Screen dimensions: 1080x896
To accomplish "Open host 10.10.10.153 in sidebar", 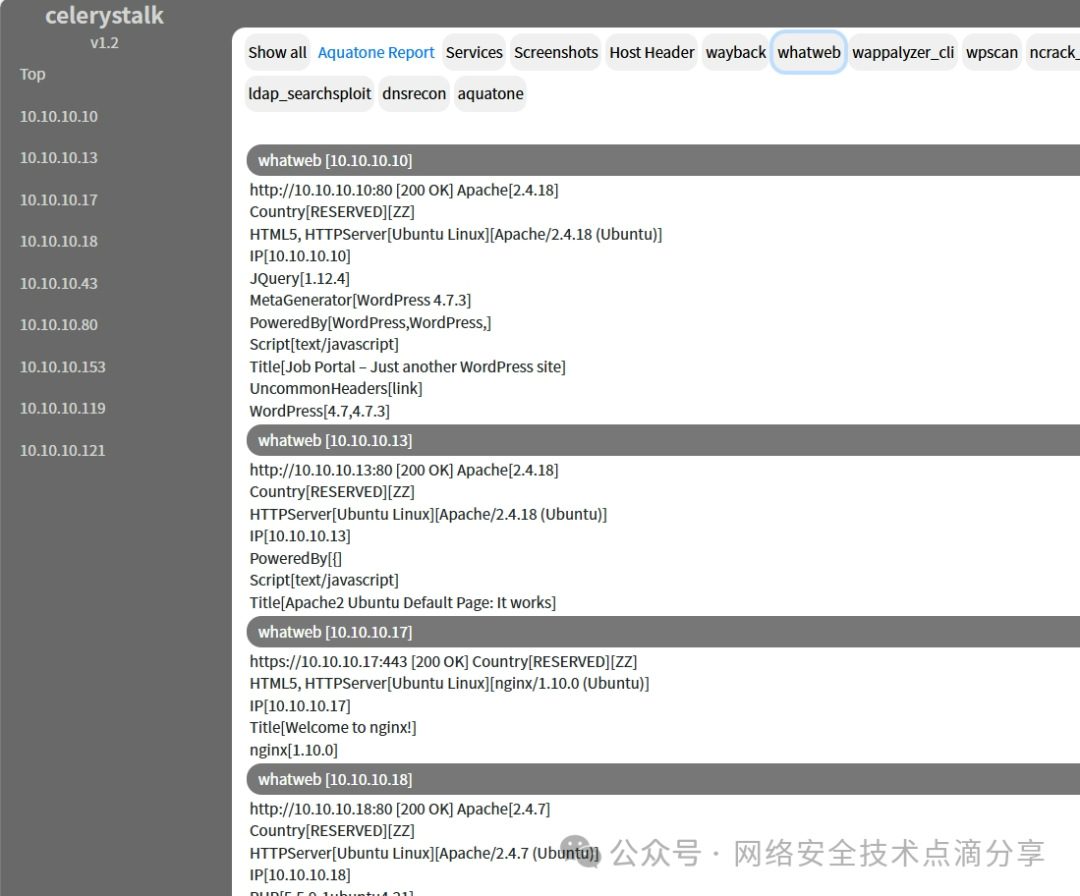I will 63,366.
